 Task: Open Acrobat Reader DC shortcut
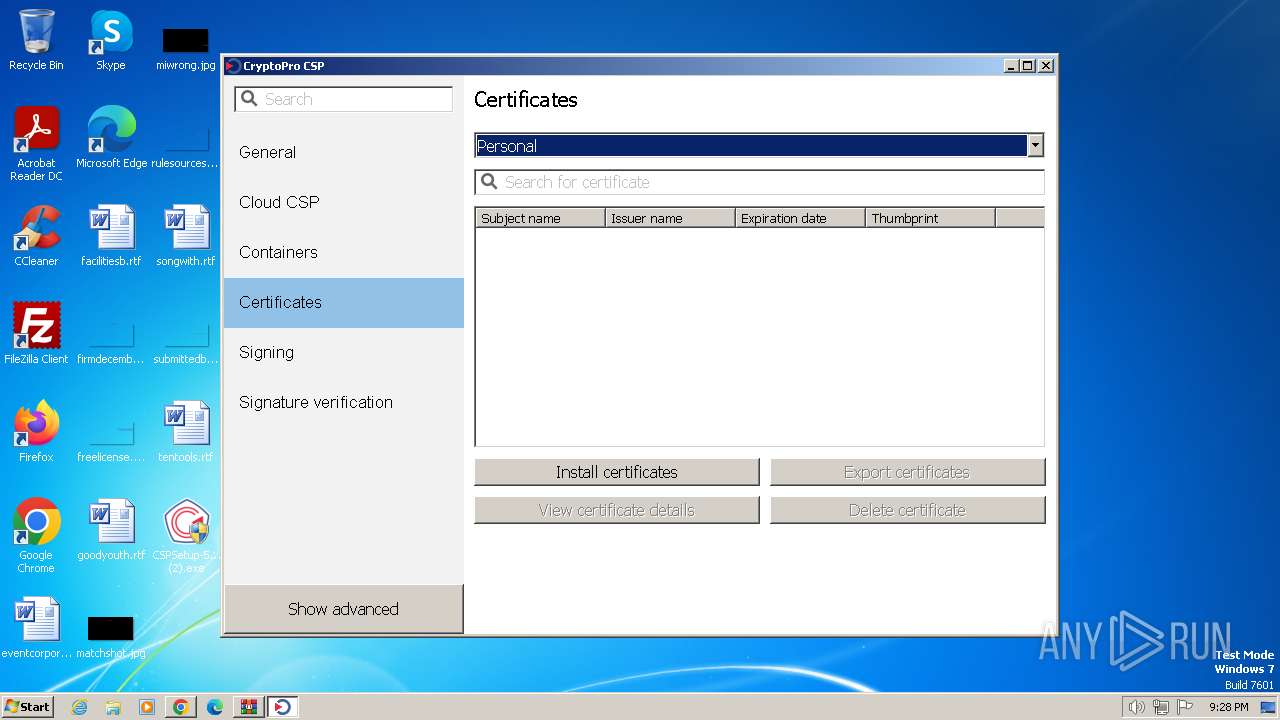(x=36, y=144)
